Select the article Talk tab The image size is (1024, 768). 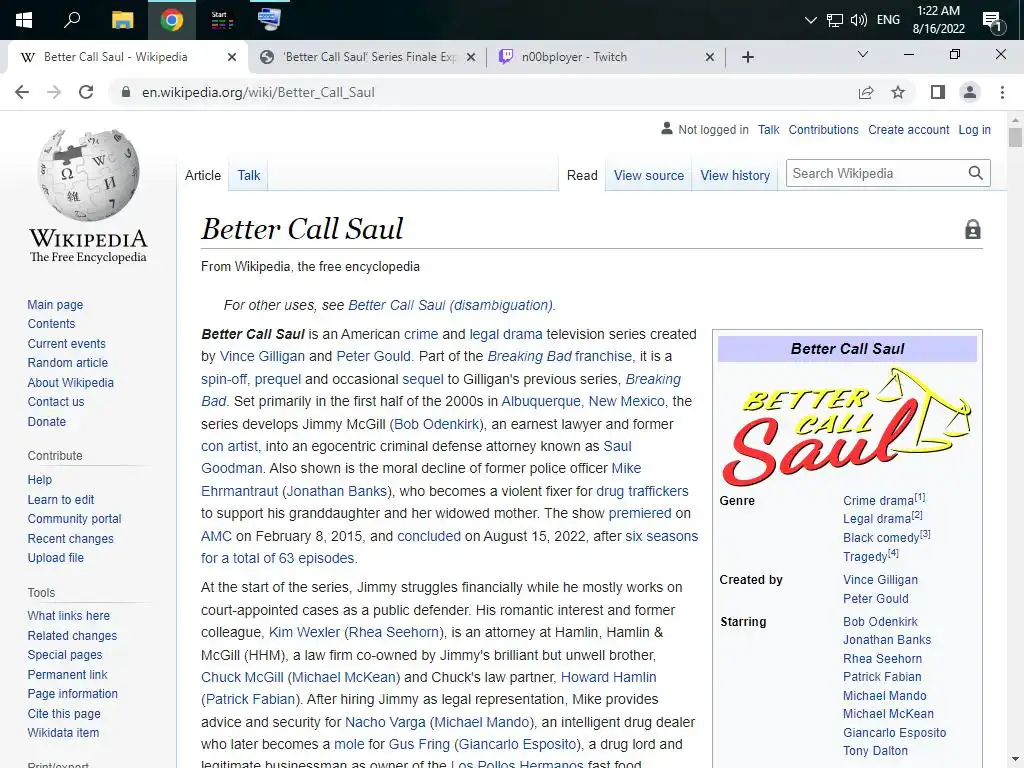click(x=248, y=175)
